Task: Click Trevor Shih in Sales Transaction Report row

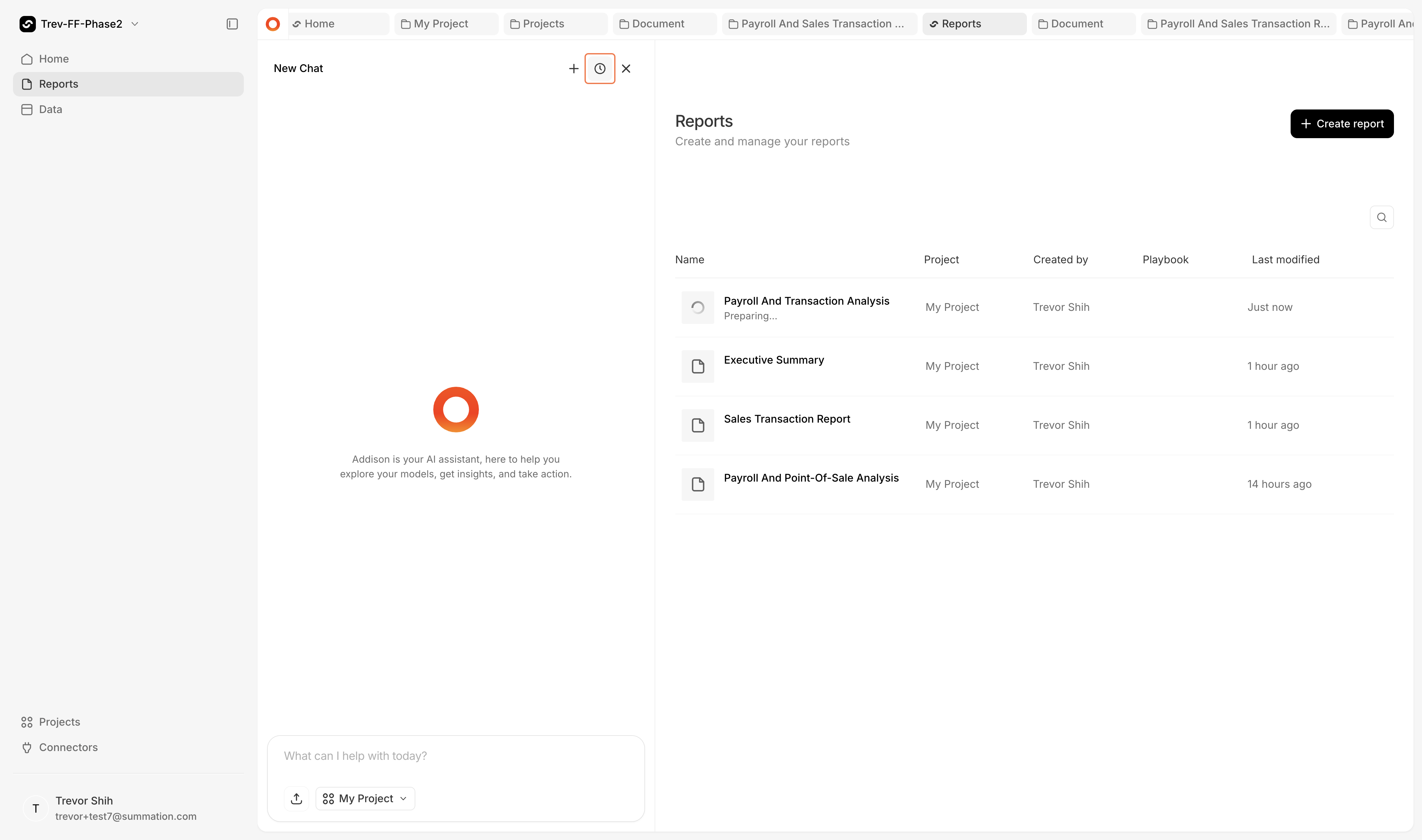Action: click(x=1061, y=425)
